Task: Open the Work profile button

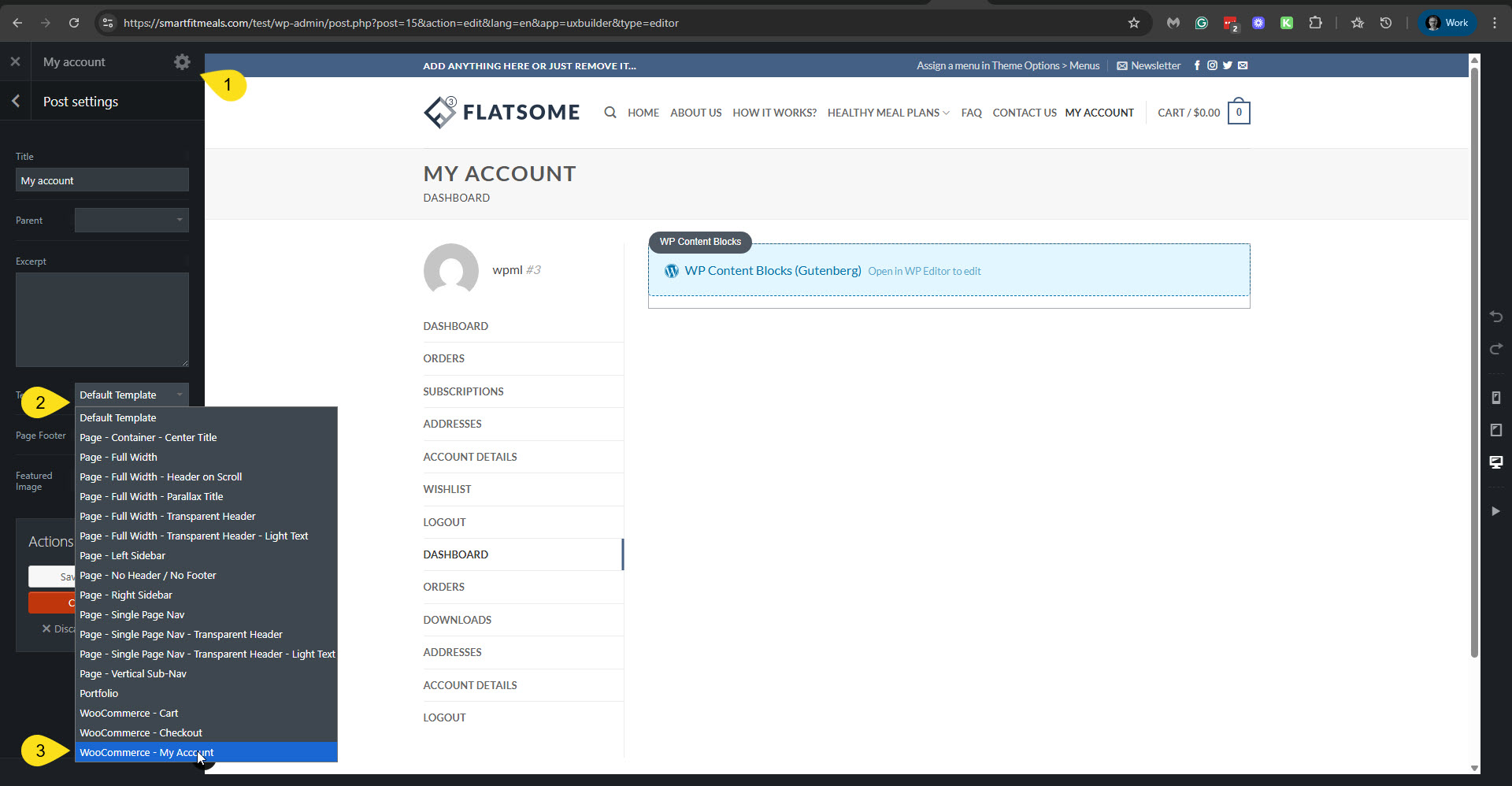Action: tap(1447, 23)
